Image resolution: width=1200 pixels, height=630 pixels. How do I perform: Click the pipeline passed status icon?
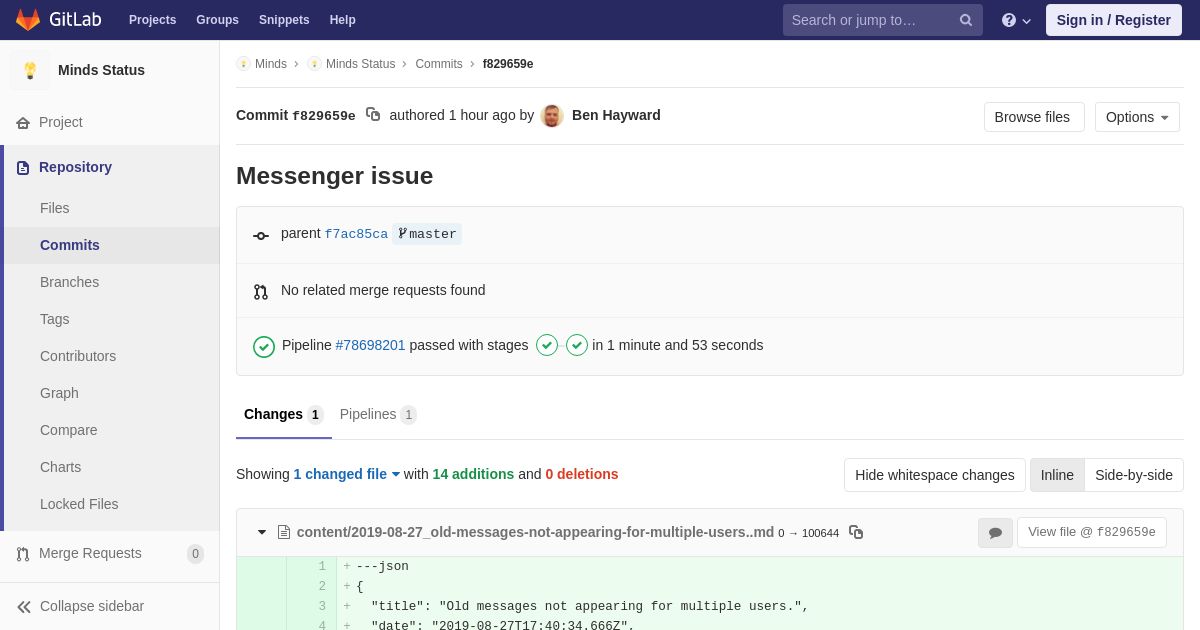pos(264,346)
